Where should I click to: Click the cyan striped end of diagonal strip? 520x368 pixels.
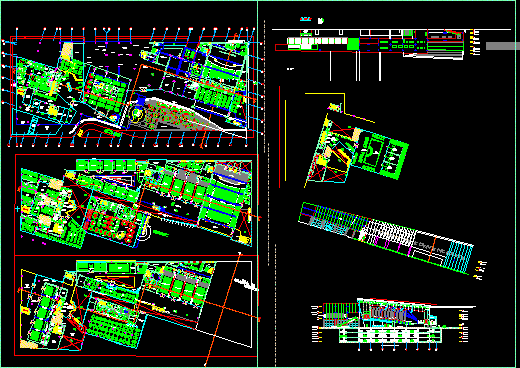(x=459, y=258)
